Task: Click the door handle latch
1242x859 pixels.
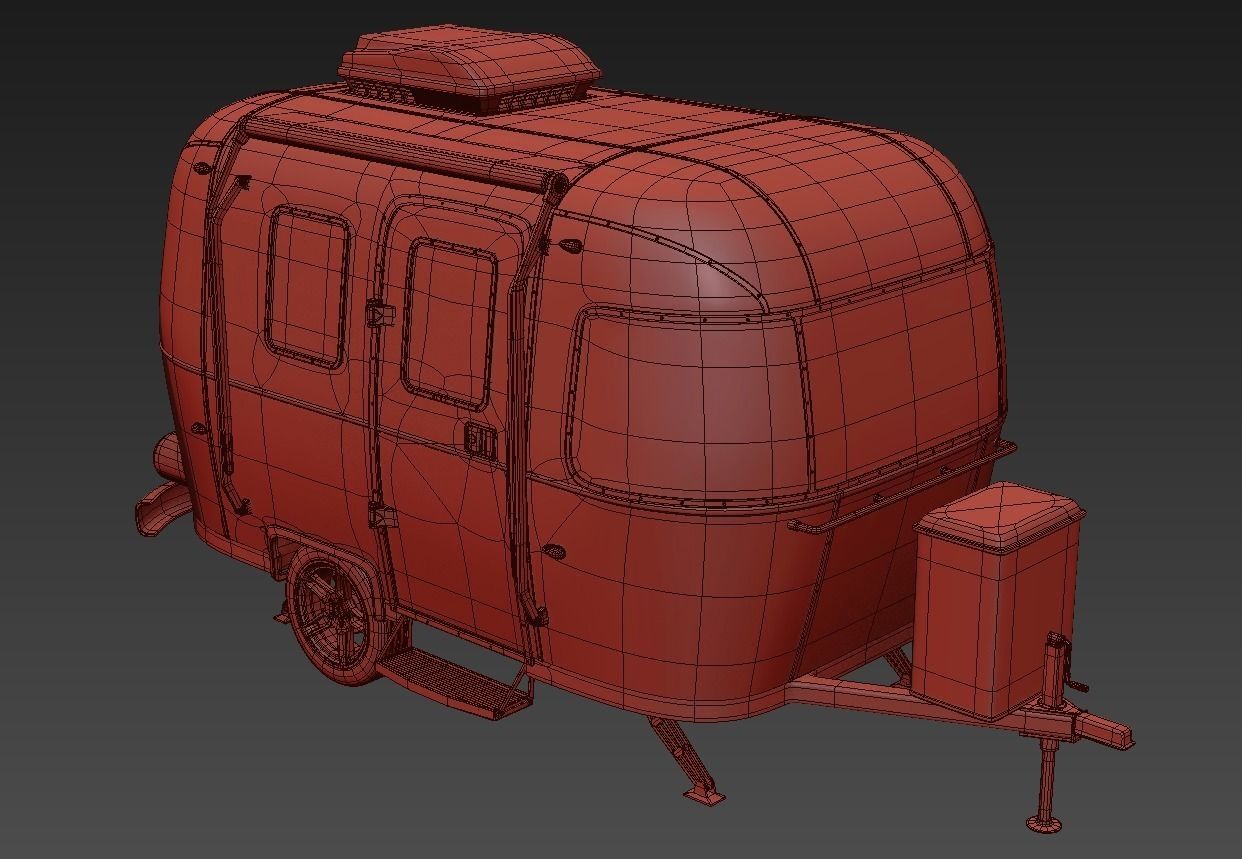Action: click(x=481, y=441)
